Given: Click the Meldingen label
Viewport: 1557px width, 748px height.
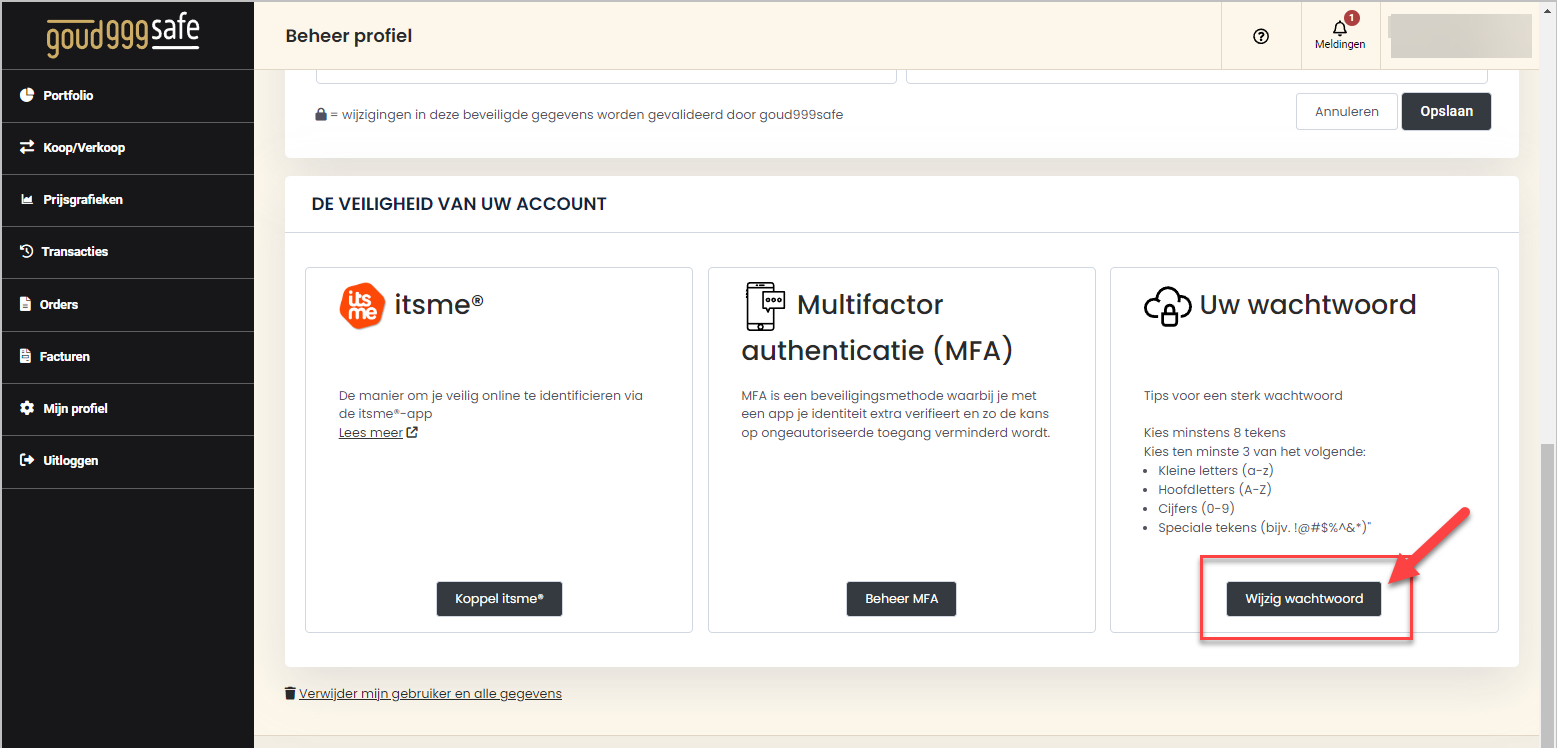Looking at the screenshot, I should [1340, 45].
